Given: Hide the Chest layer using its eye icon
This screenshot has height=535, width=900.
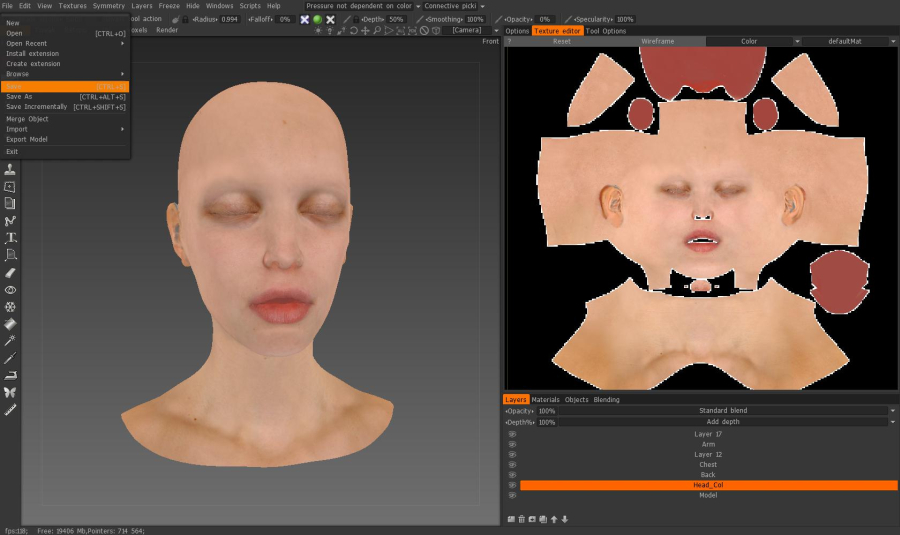Looking at the screenshot, I should pos(512,465).
